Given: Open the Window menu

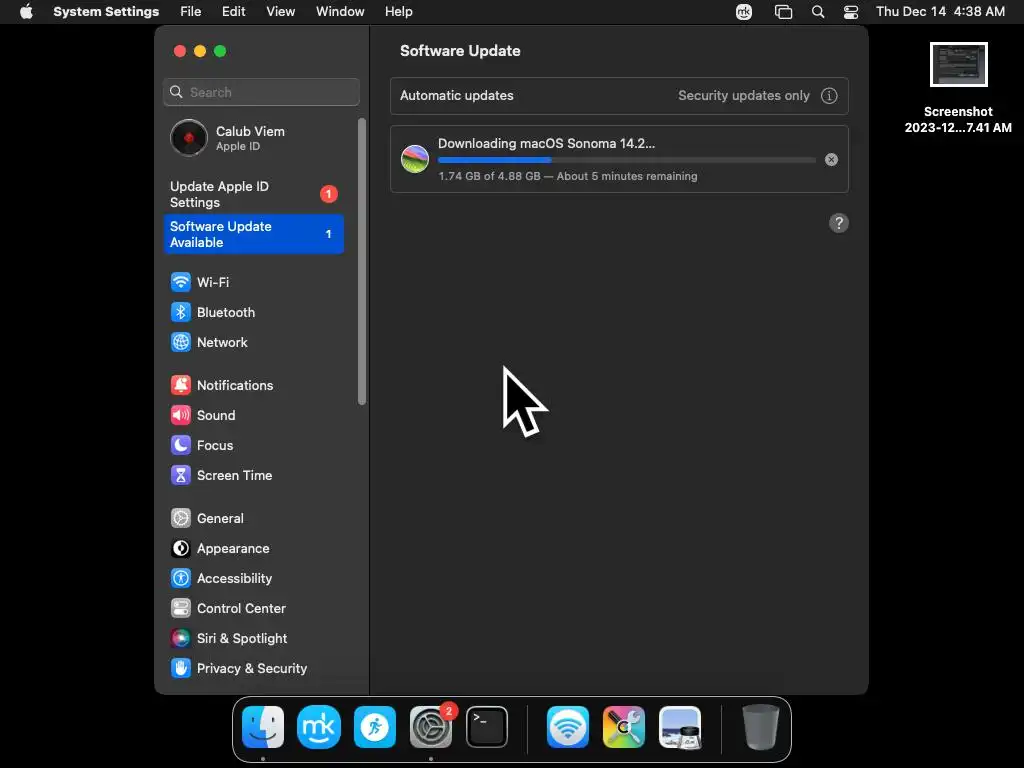Looking at the screenshot, I should [340, 12].
